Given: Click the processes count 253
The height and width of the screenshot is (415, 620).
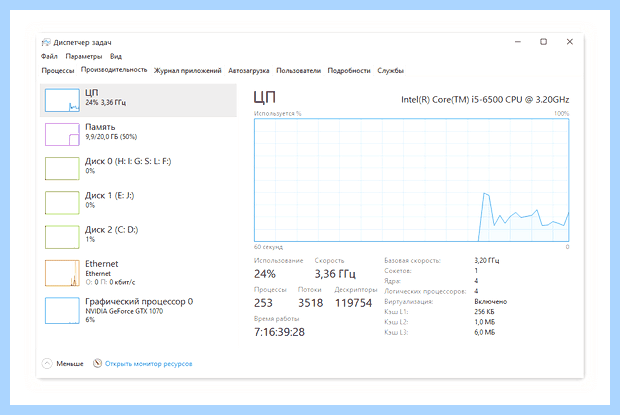Looking at the screenshot, I should pos(263,303).
